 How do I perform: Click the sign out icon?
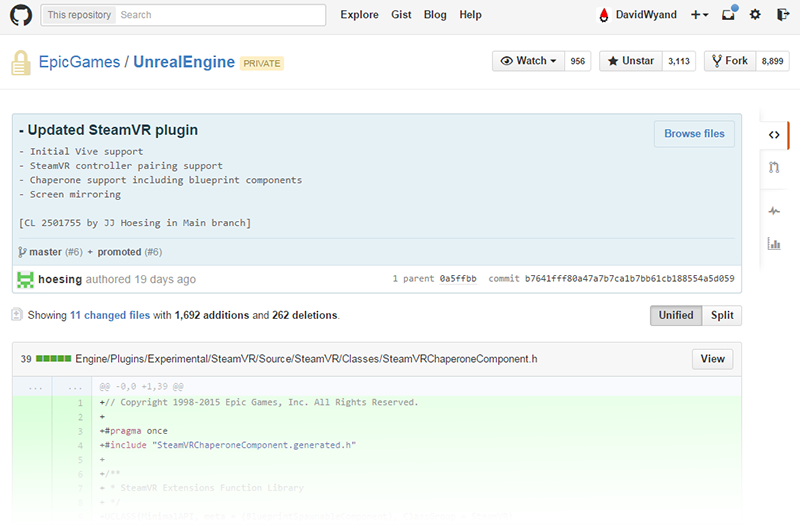pyautogui.click(x=783, y=15)
